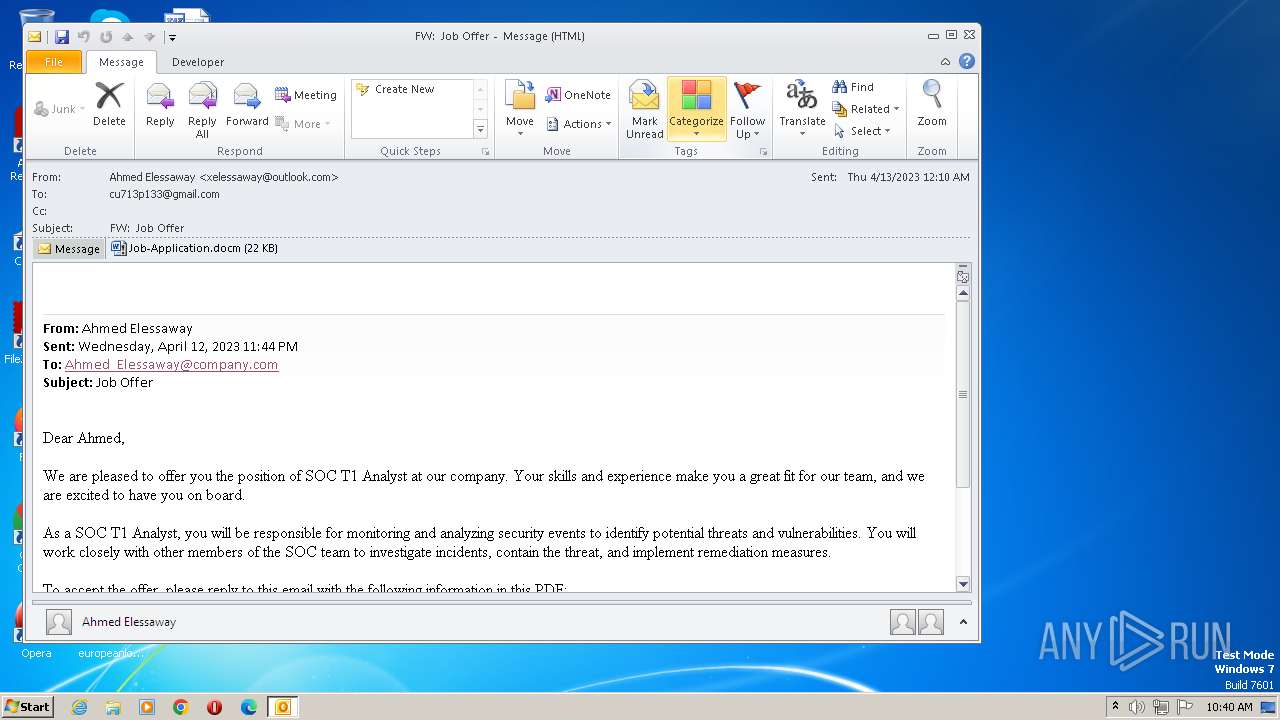Click the Save icon in Quick Access Toolbar
The height and width of the screenshot is (720, 1280).
62,37
